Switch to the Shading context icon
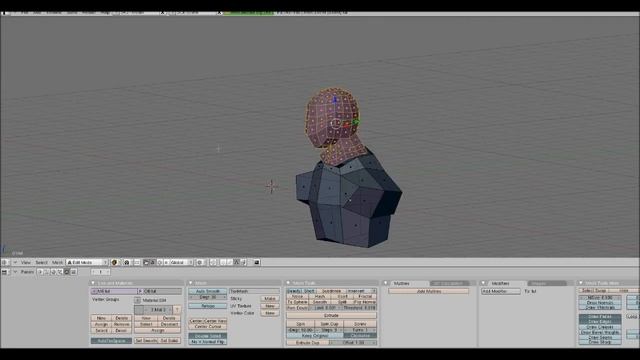The image size is (640, 360). (x=53, y=272)
